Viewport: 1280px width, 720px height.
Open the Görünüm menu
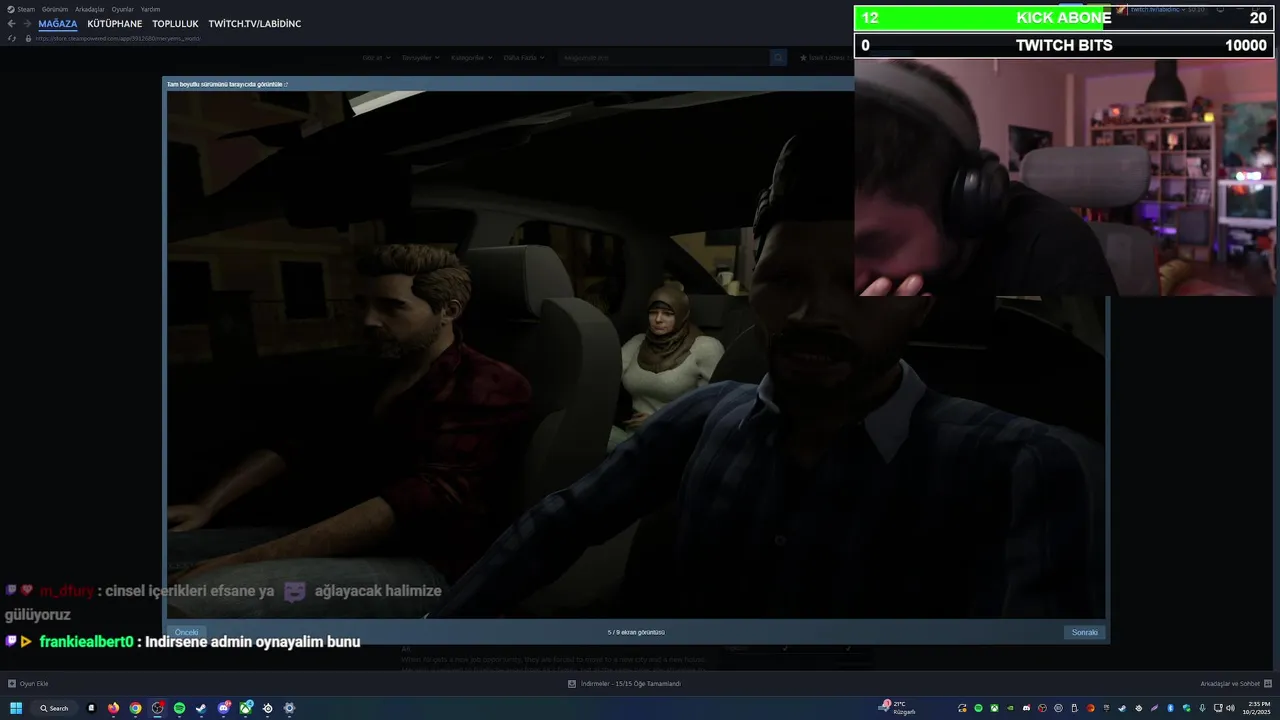[x=55, y=9]
